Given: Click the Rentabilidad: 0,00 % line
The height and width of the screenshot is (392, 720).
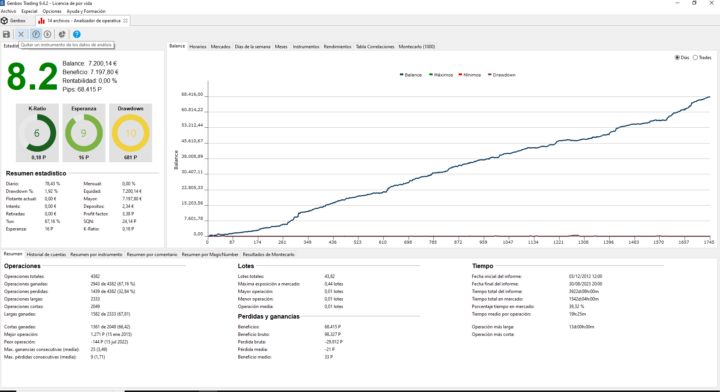Looking at the screenshot, I should point(90,81).
